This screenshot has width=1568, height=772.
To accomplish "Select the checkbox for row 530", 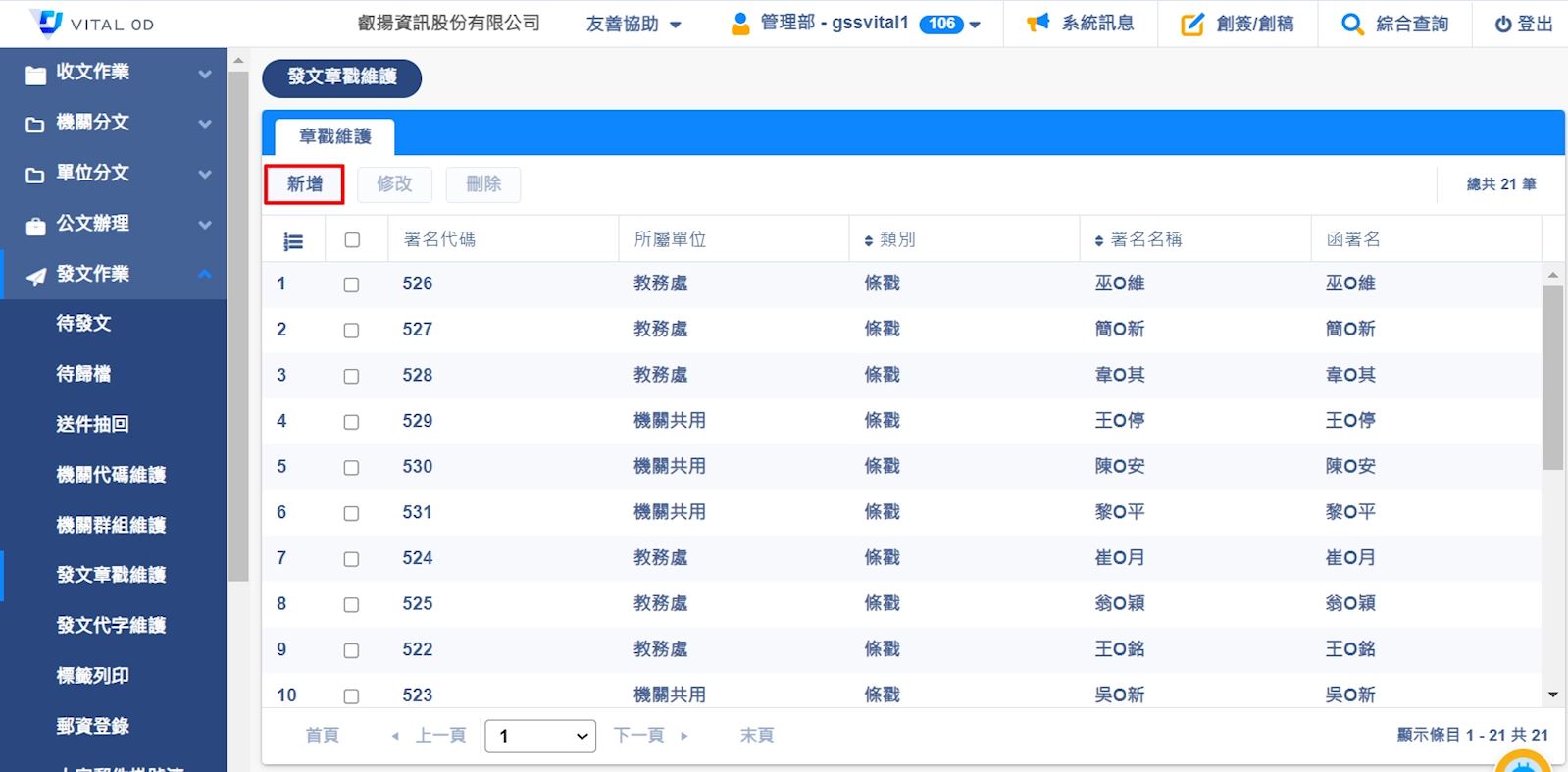I will coord(351,468).
